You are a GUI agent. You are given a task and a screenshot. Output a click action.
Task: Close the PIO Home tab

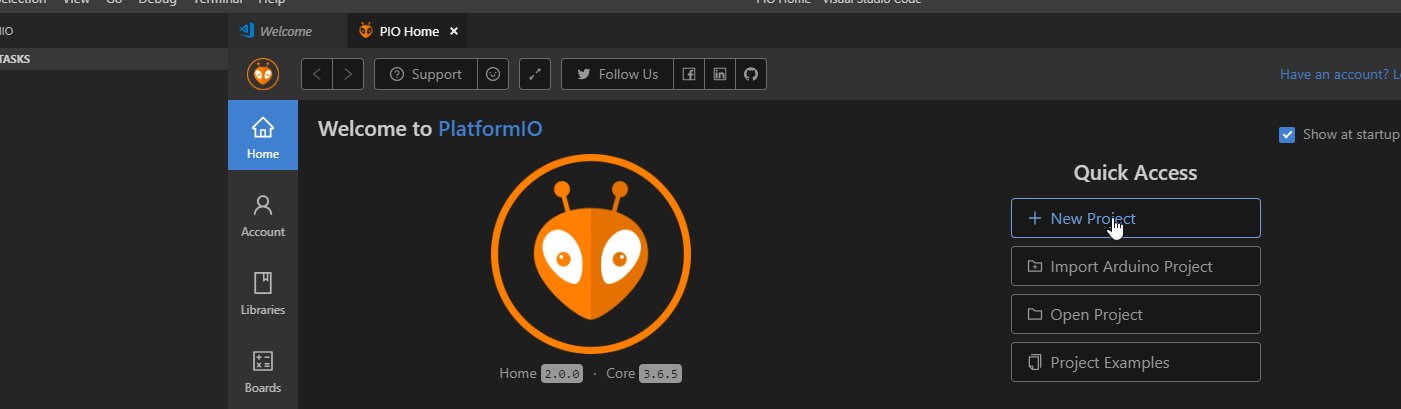(x=453, y=31)
